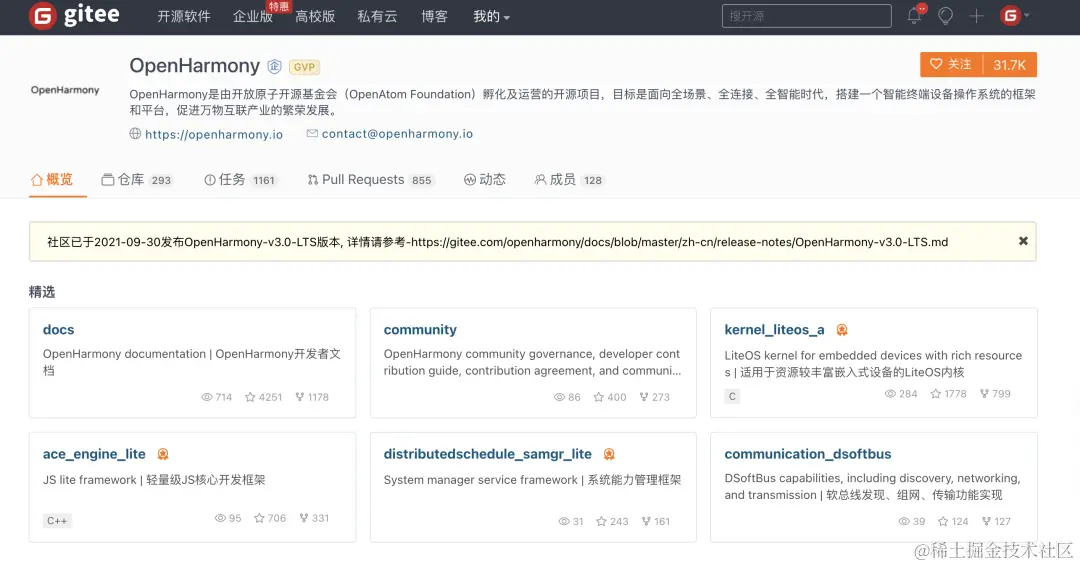Click the recommended badge on ace_engine_lite
The width and height of the screenshot is (1080, 567).
(163, 454)
